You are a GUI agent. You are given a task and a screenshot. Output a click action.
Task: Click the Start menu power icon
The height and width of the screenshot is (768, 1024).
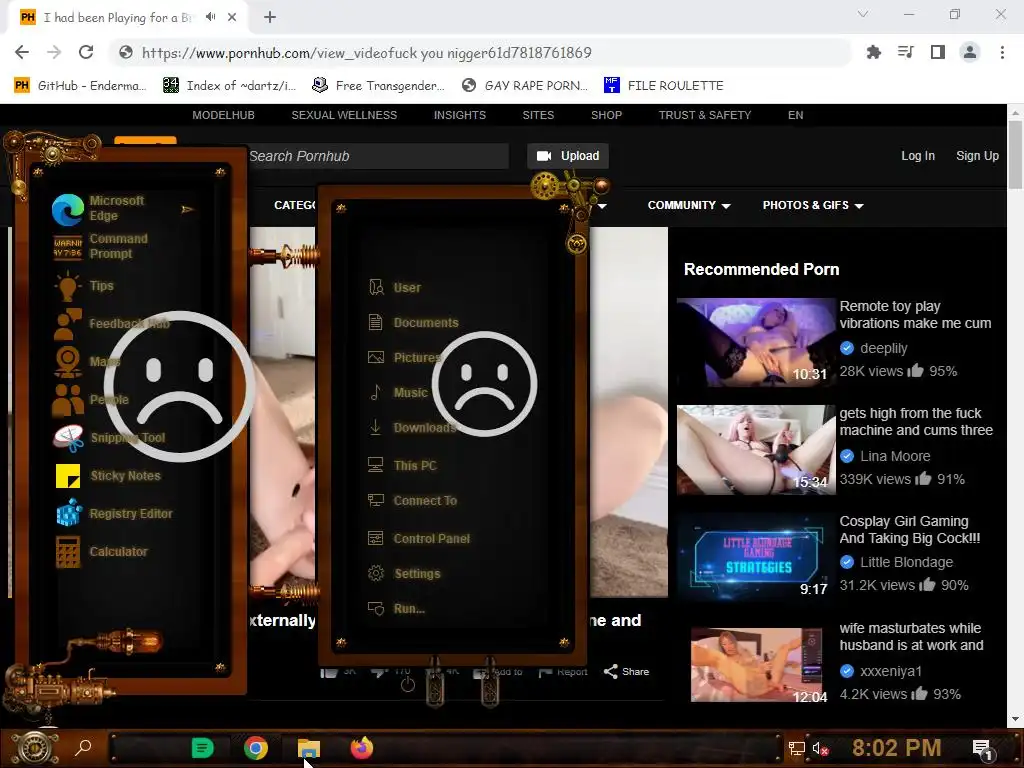click(x=408, y=684)
